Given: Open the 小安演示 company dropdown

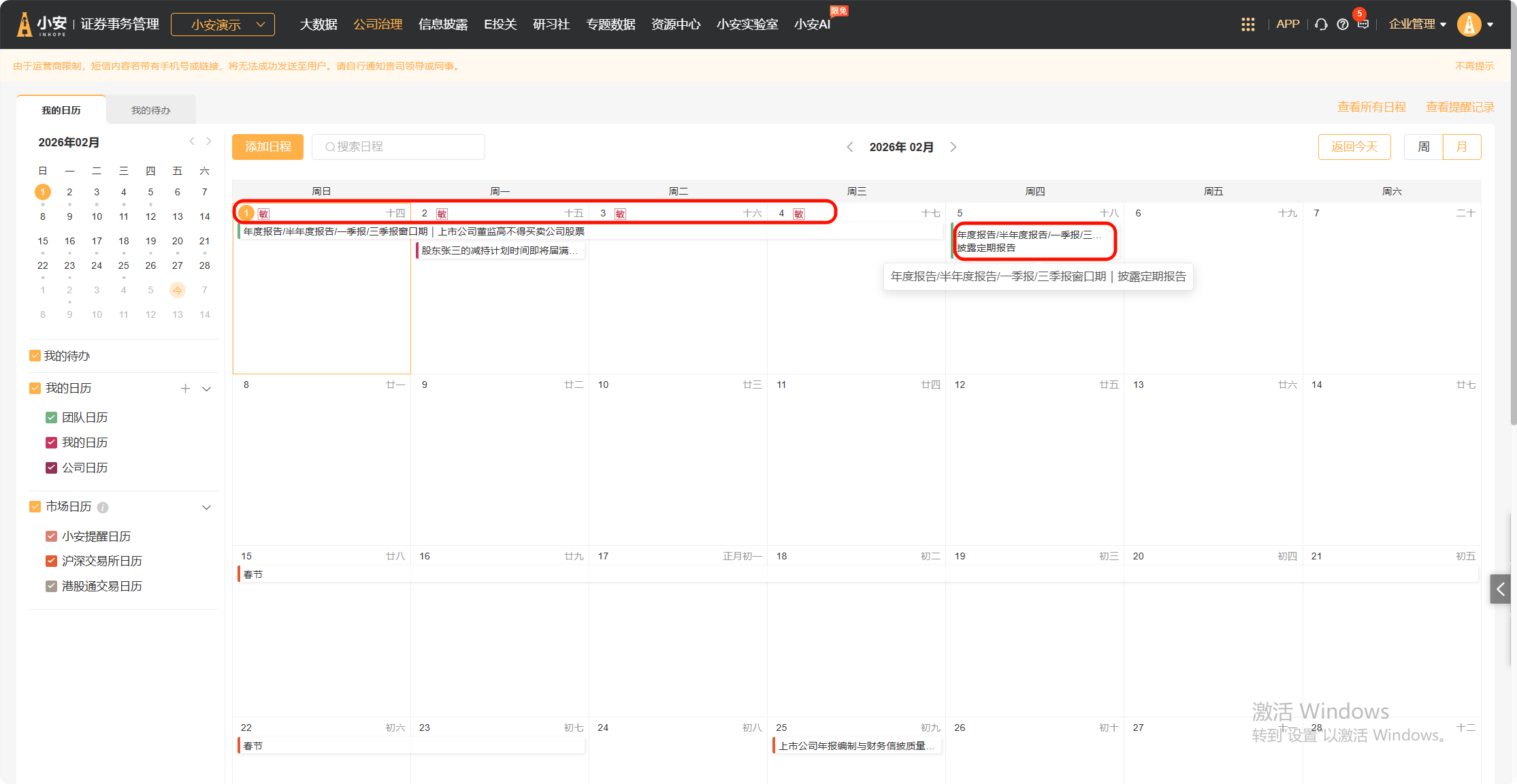Looking at the screenshot, I should pyautogui.click(x=223, y=24).
